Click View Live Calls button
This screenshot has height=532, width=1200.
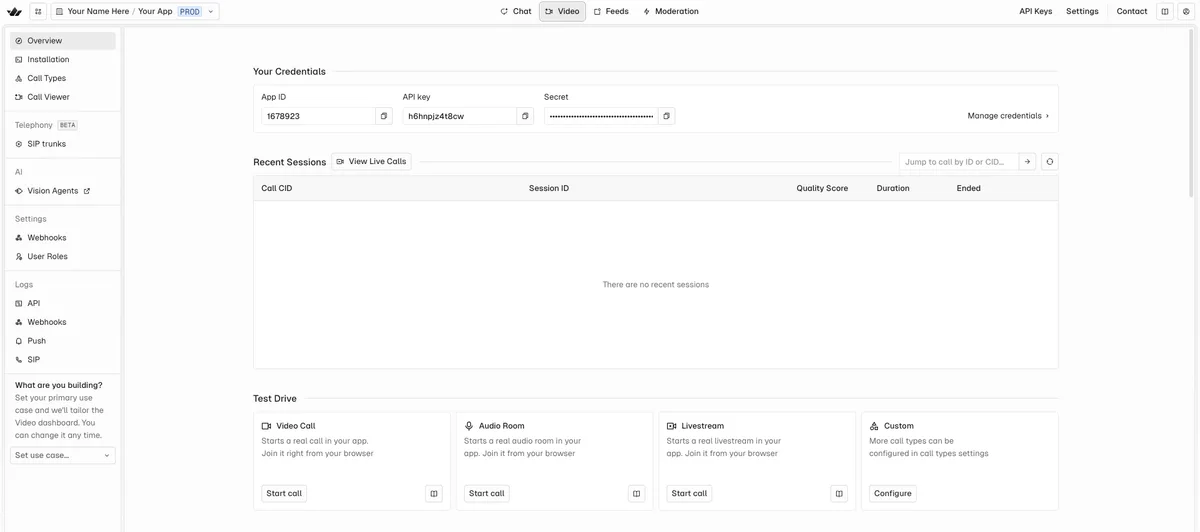371,161
